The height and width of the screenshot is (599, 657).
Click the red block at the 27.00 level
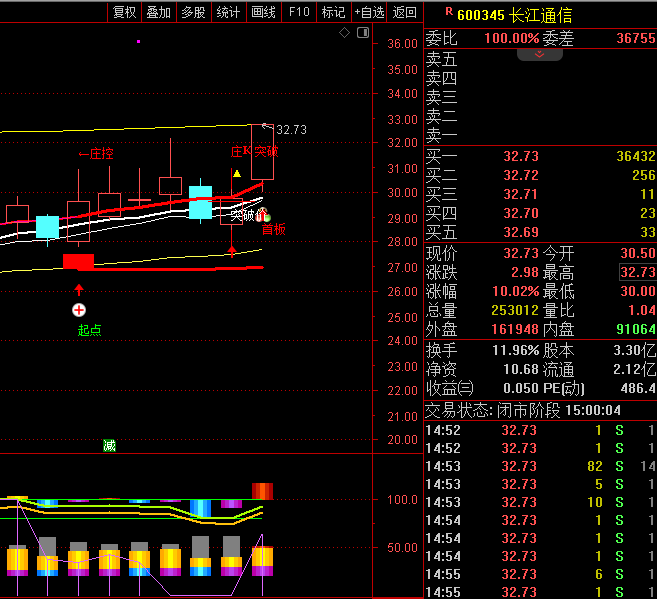(x=78, y=261)
